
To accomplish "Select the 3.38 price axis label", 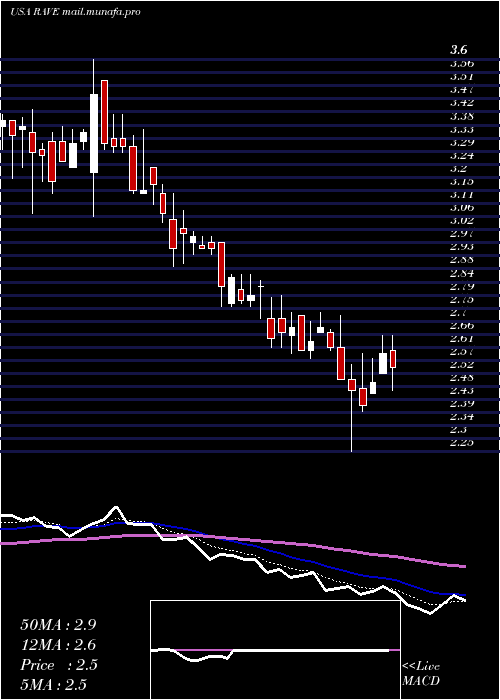I will pos(462,116).
